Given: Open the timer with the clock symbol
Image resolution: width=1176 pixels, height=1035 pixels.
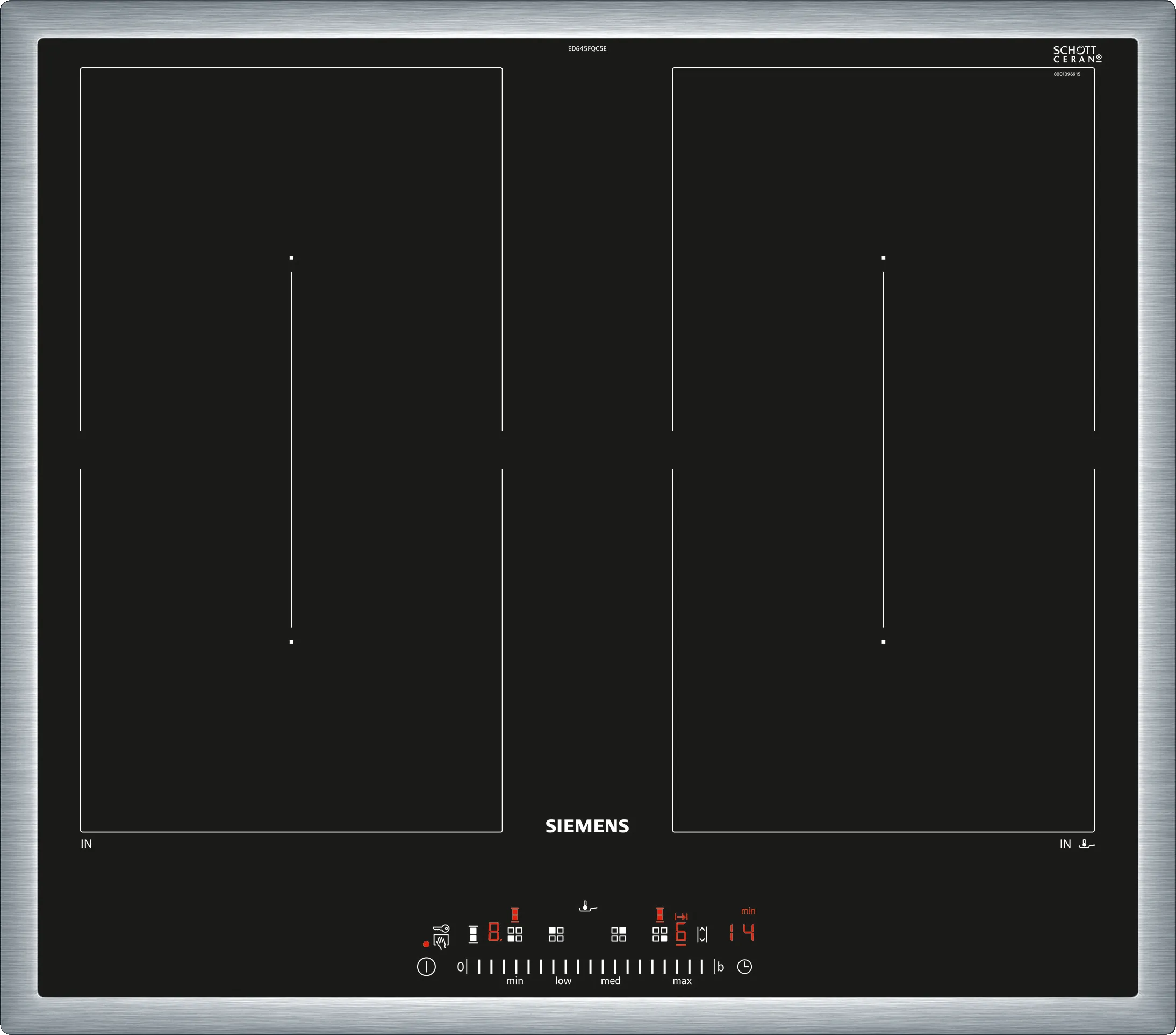Looking at the screenshot, I should click(x=744, y=967).
